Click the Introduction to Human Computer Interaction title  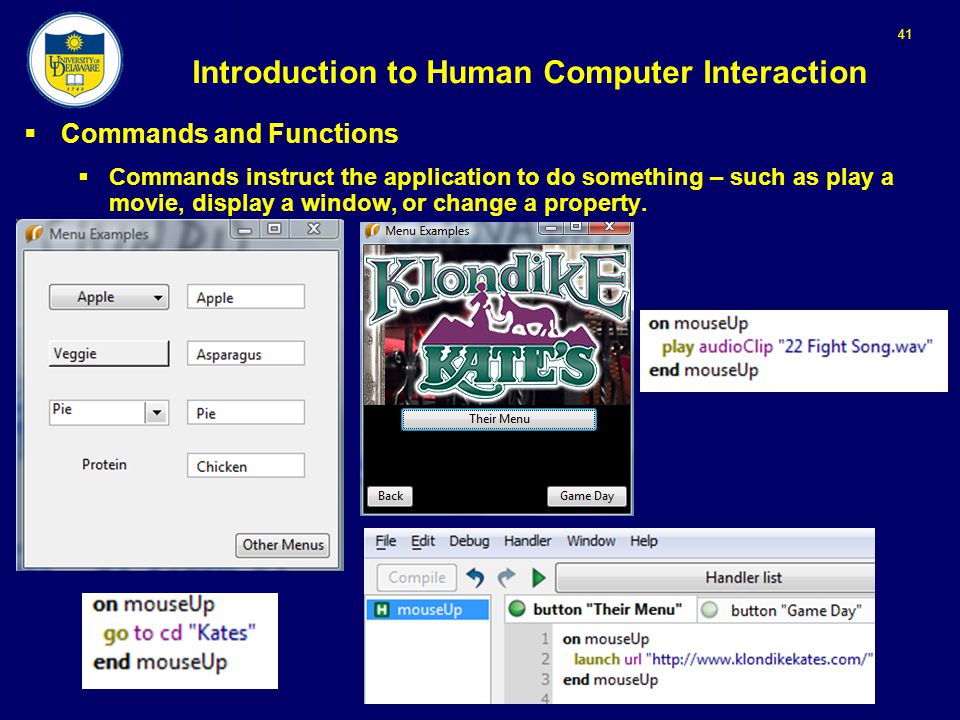click(x=530, y=72)
